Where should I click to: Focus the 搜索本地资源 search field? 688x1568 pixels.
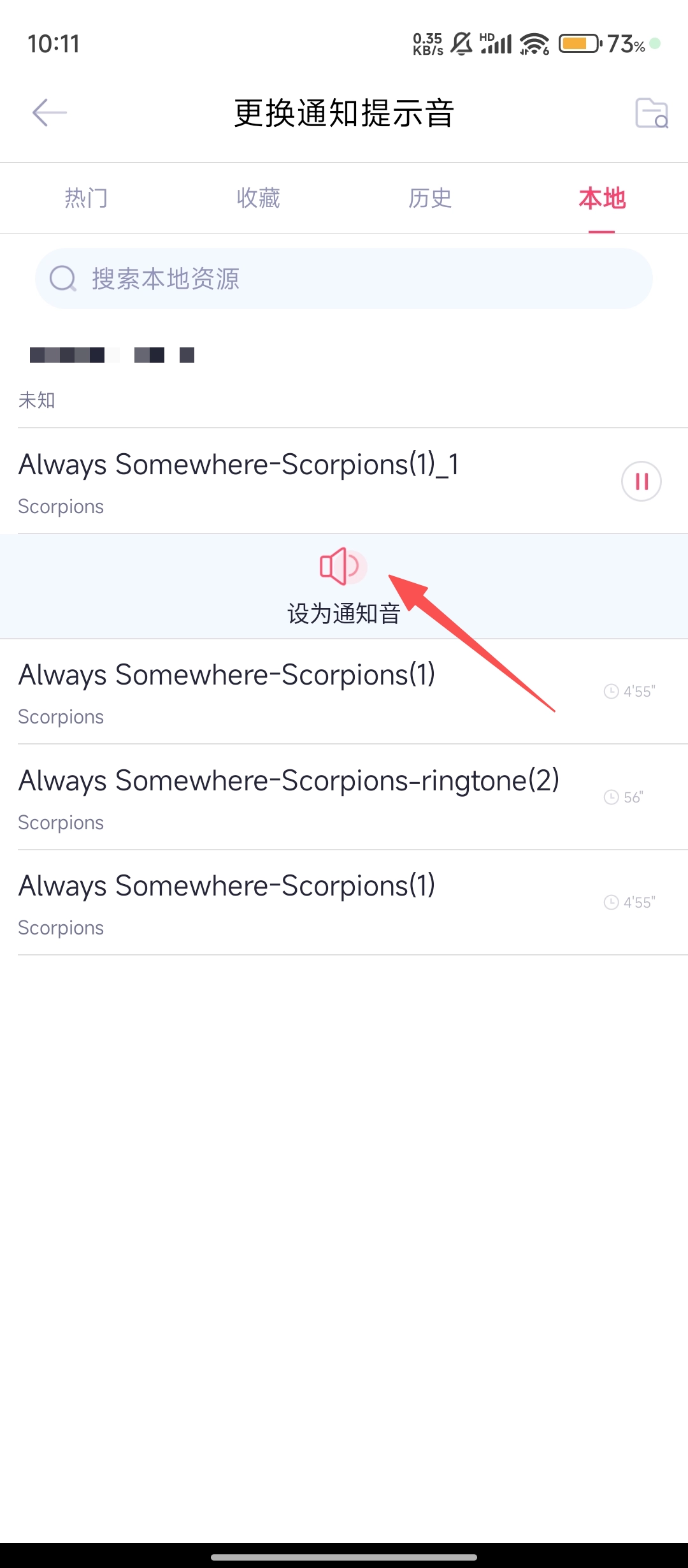(344, 279)
